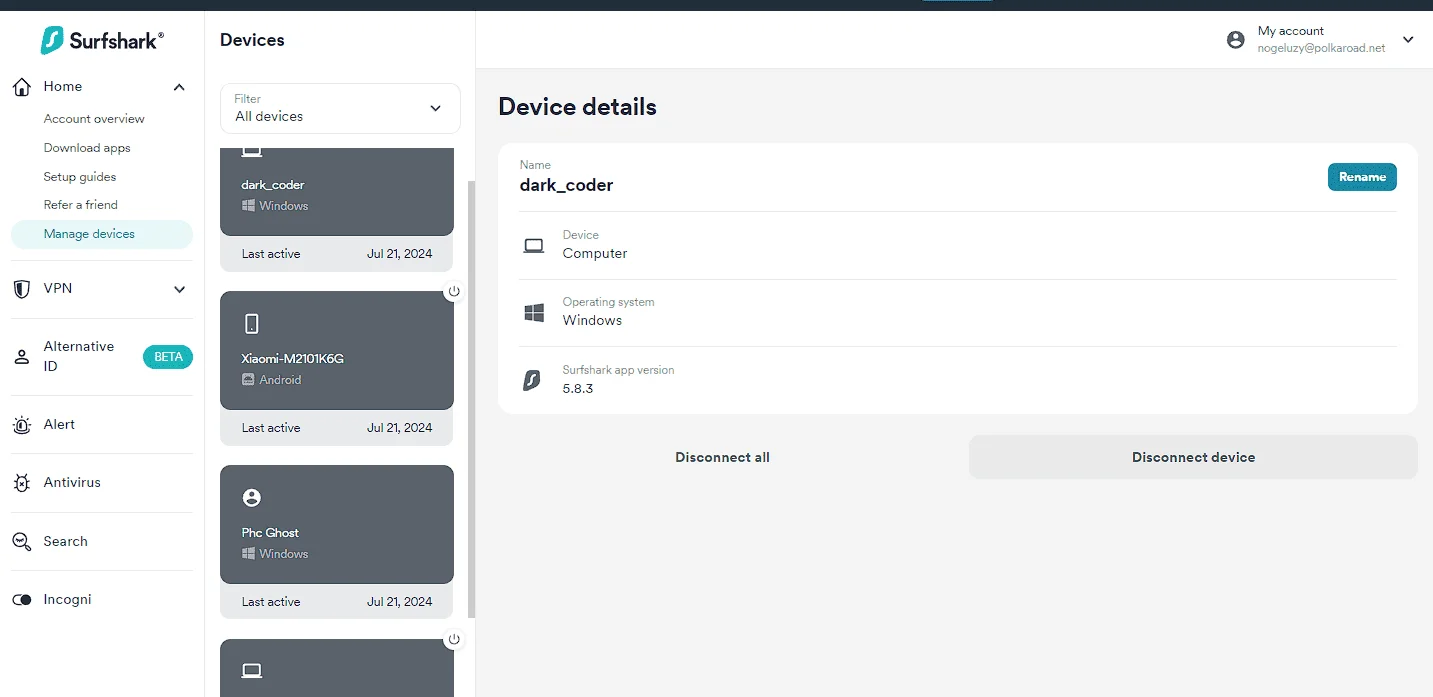Click the Alert siren icon

(21, 425)
